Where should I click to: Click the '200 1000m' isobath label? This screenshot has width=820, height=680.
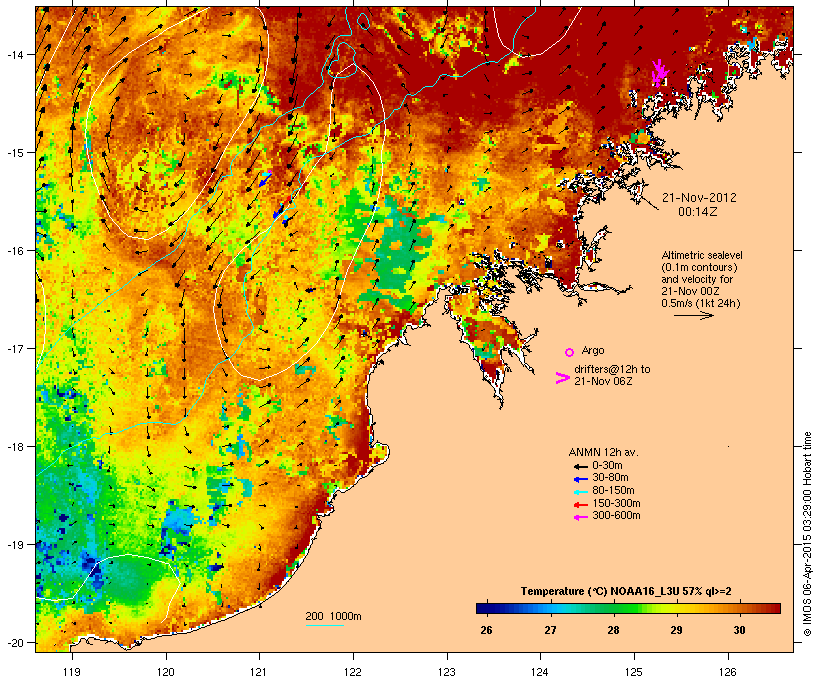[333, 616]
